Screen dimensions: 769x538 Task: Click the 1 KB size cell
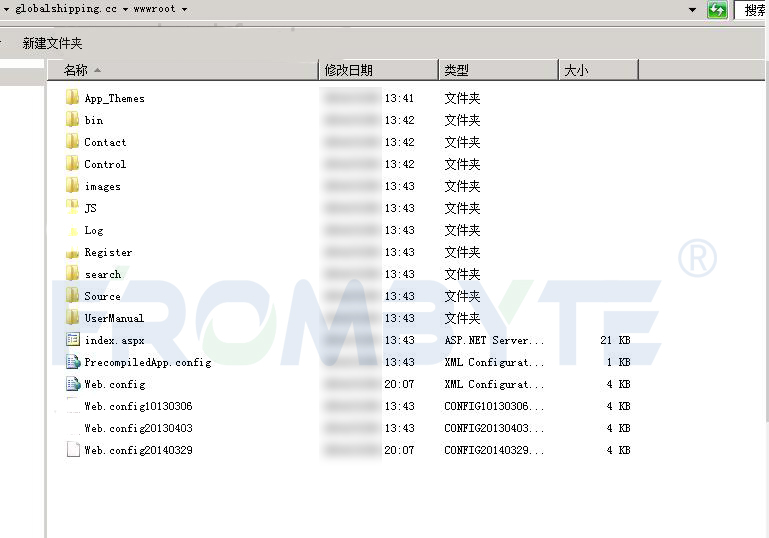(x=618, y=362)
